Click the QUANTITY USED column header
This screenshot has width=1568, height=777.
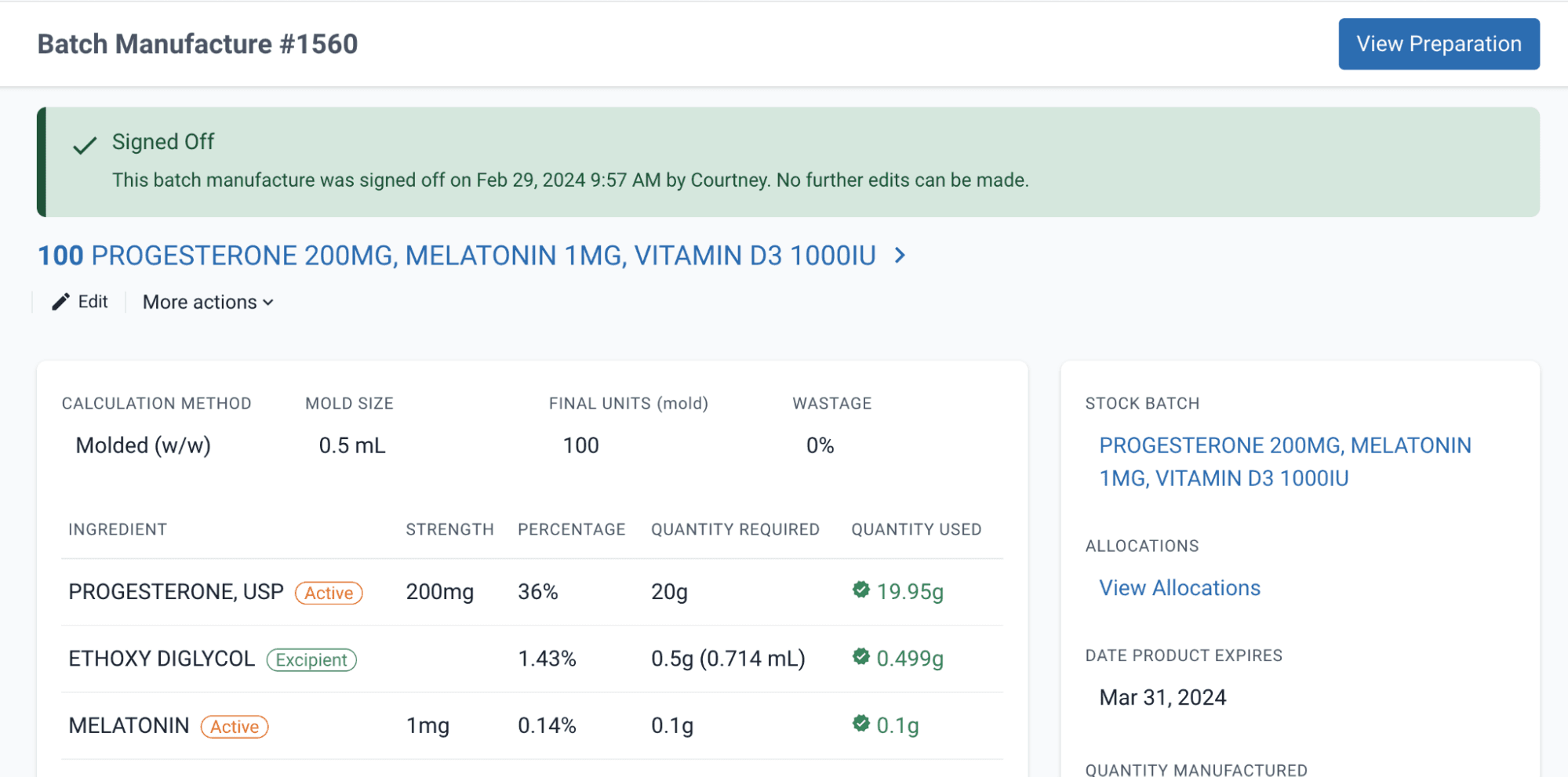pos(916,529)
